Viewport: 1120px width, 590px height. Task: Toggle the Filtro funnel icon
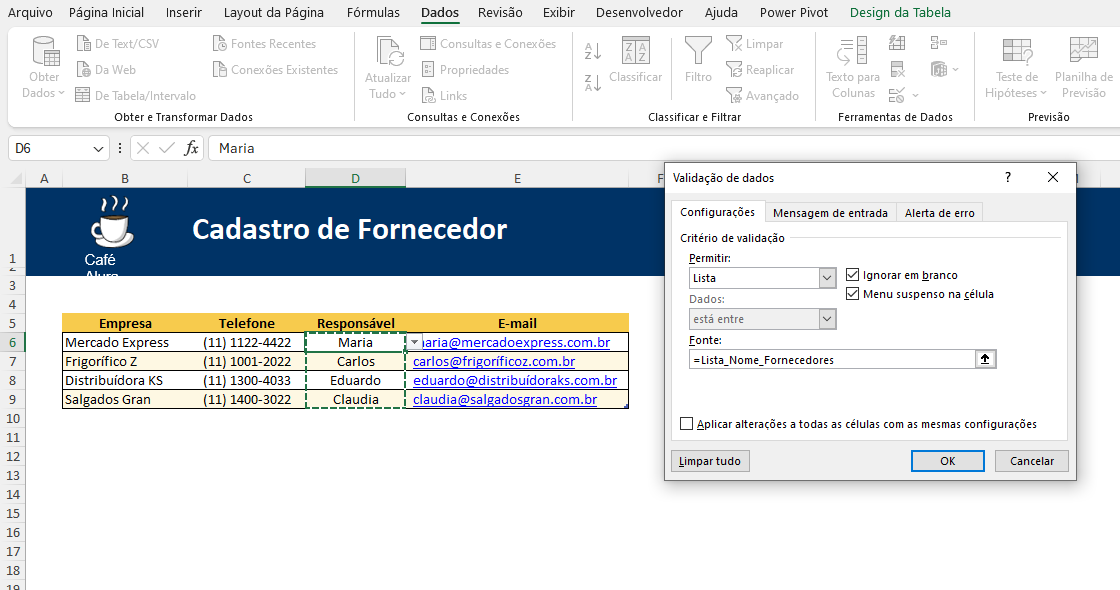(698, 51)
